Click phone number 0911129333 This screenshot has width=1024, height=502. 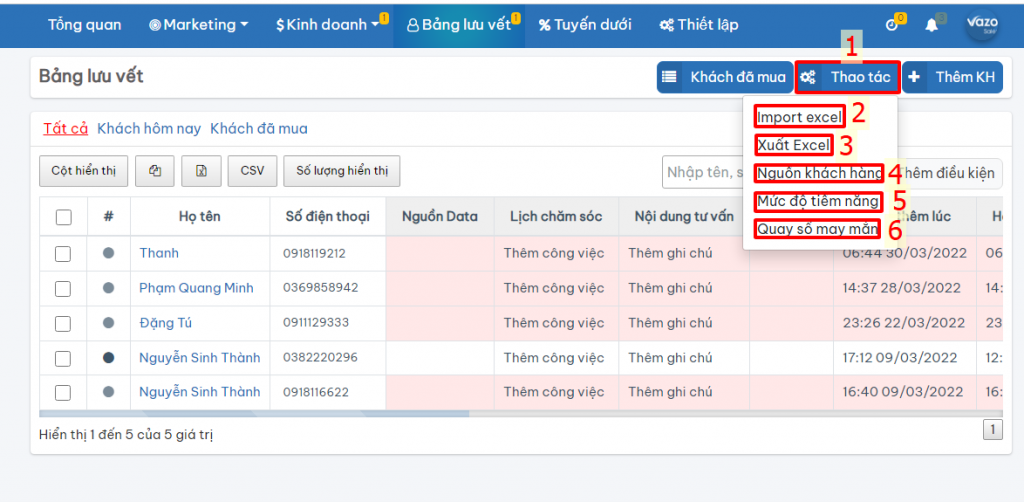pos(315,322)
